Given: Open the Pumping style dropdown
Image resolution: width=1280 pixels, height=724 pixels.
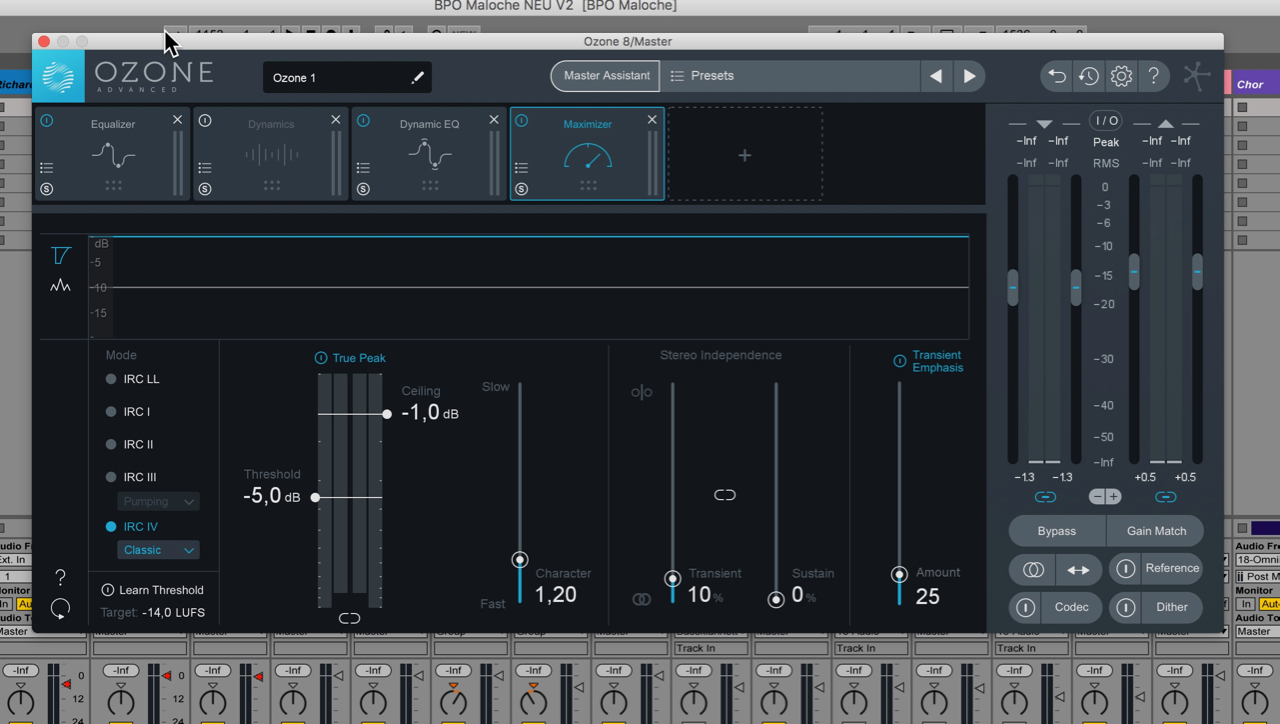Looking at the screenshot, I should tap(158, 501).
